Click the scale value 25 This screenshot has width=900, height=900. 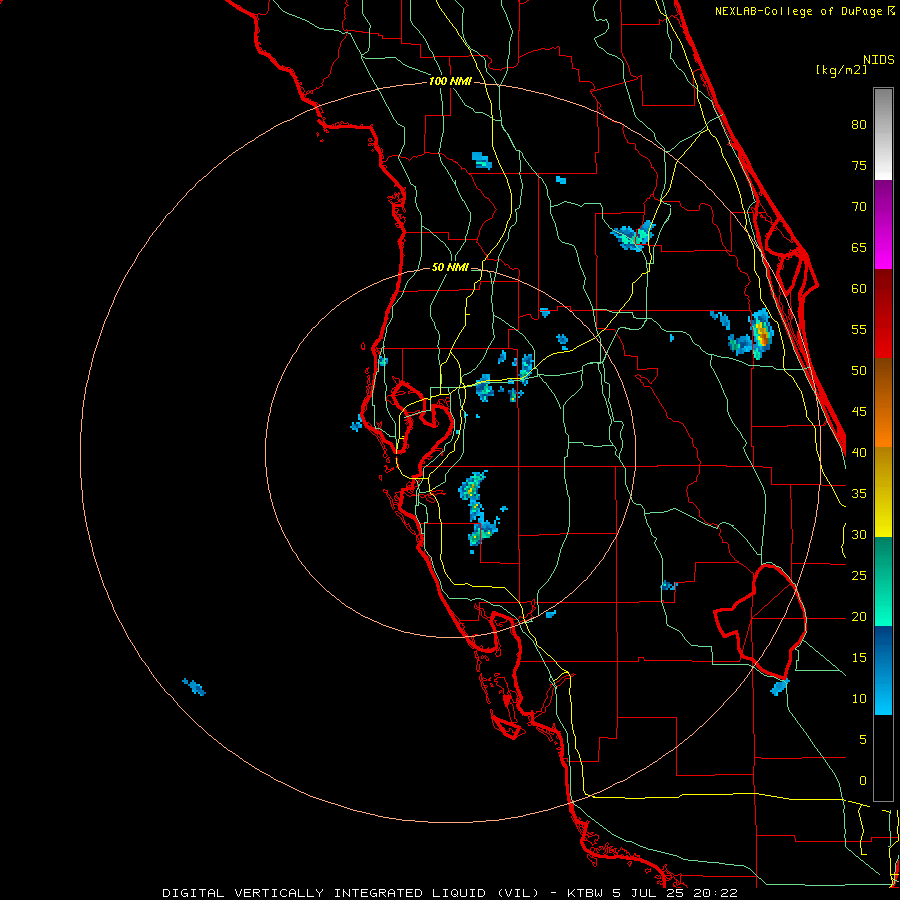(x=859, y=576)
